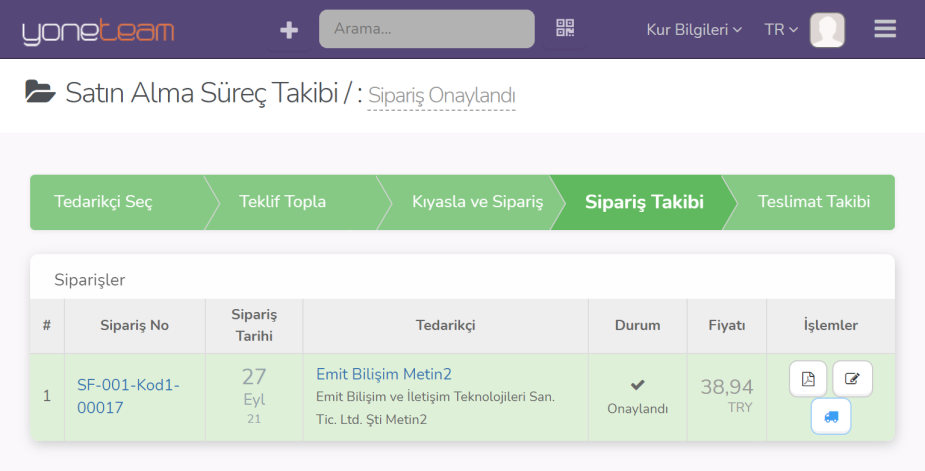Download the order PDF file
Viewport: 925px width, 471px height.
point(808,379)
